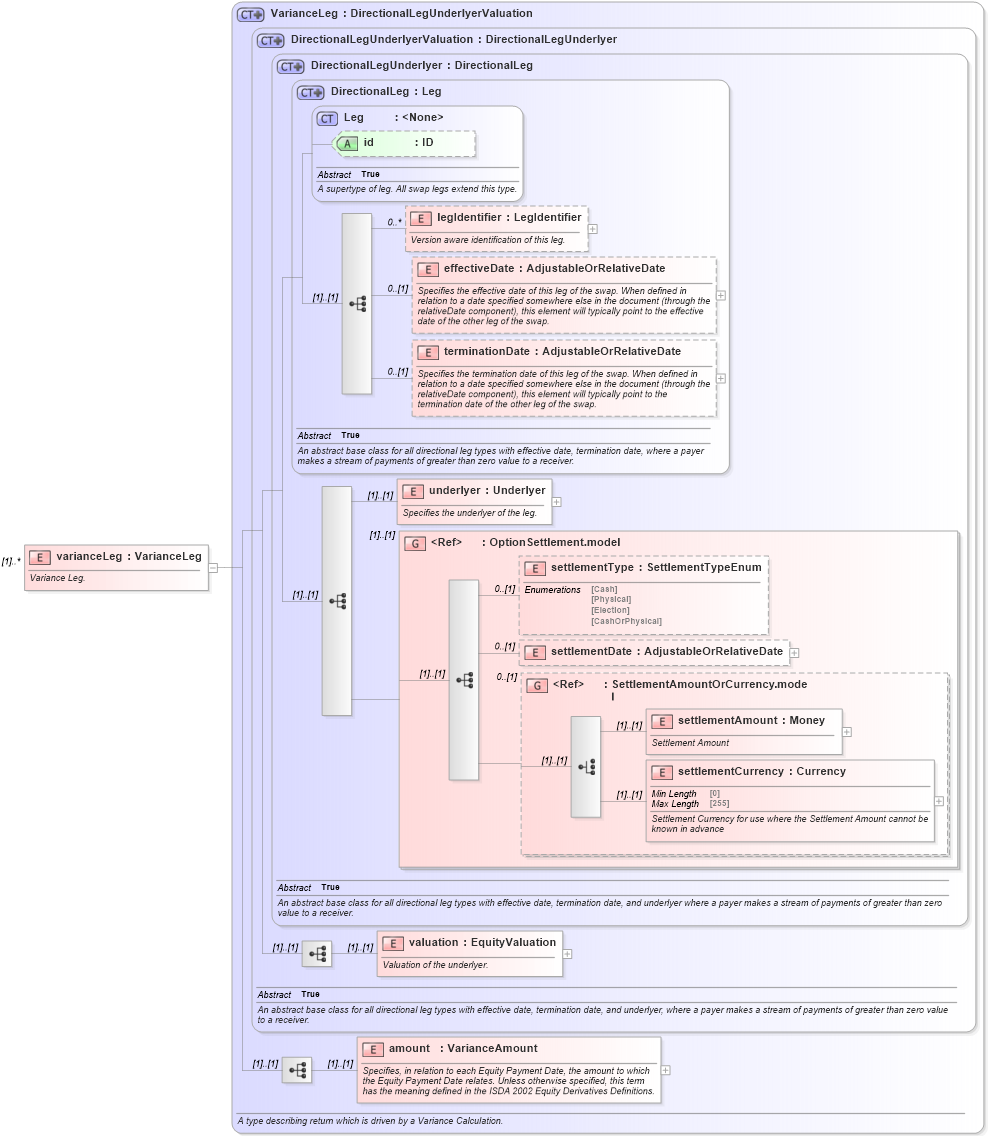
Task: Collapse varianceLeg using the minus box
Action: click(x=211, y=567)
